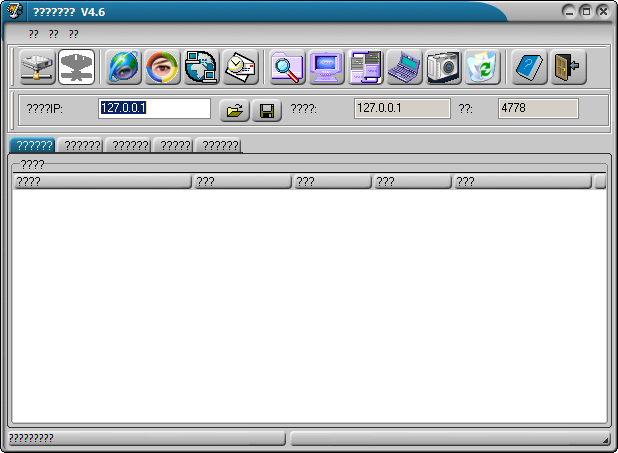Click the network connect drive icon
Image resolution: width=618 pixels, height=453 pixels.
[x=38, y=67]
